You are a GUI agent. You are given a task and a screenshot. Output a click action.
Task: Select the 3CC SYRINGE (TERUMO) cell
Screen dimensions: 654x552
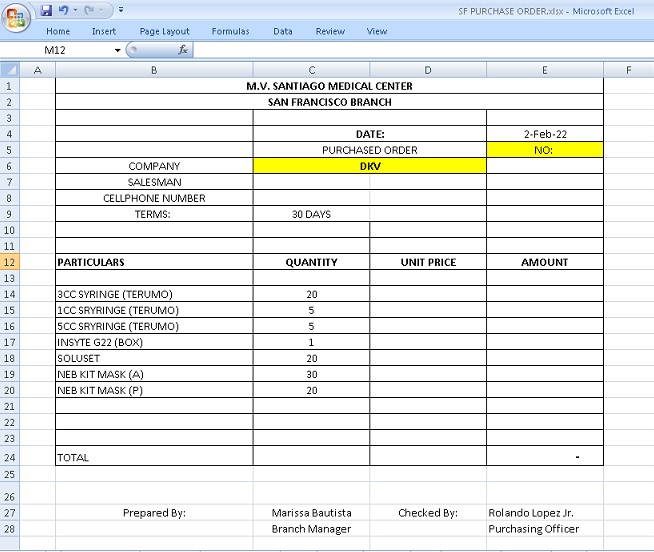[x=154, y=294]
